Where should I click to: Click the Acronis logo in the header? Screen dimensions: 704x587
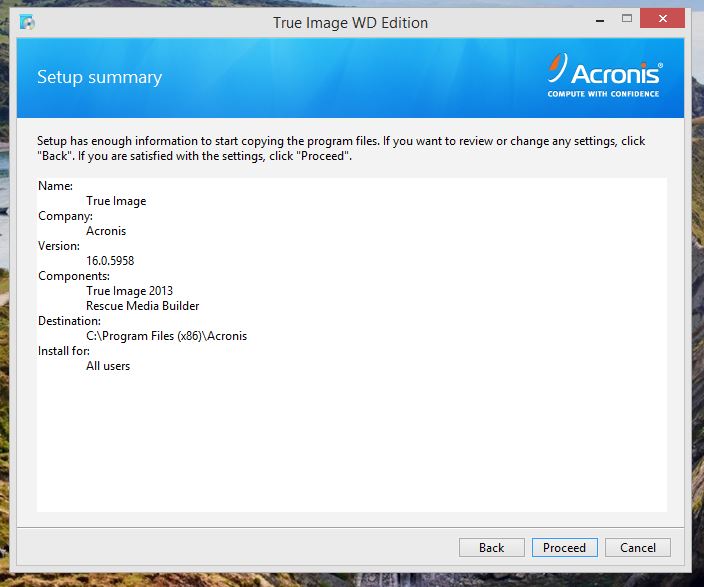click(x=604, y=76)
